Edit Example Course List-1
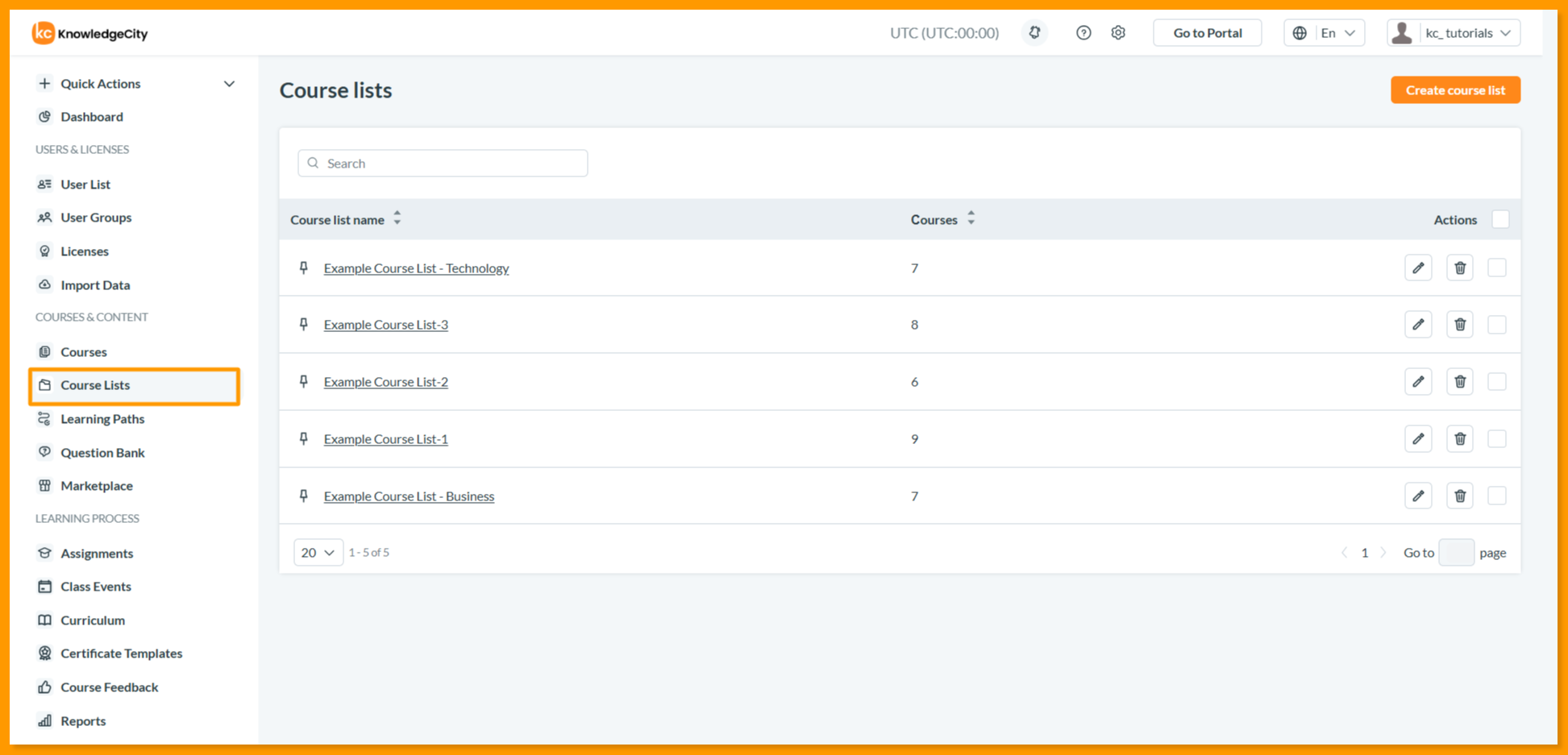This screenshot has width=1568, height=755. 1418,439
